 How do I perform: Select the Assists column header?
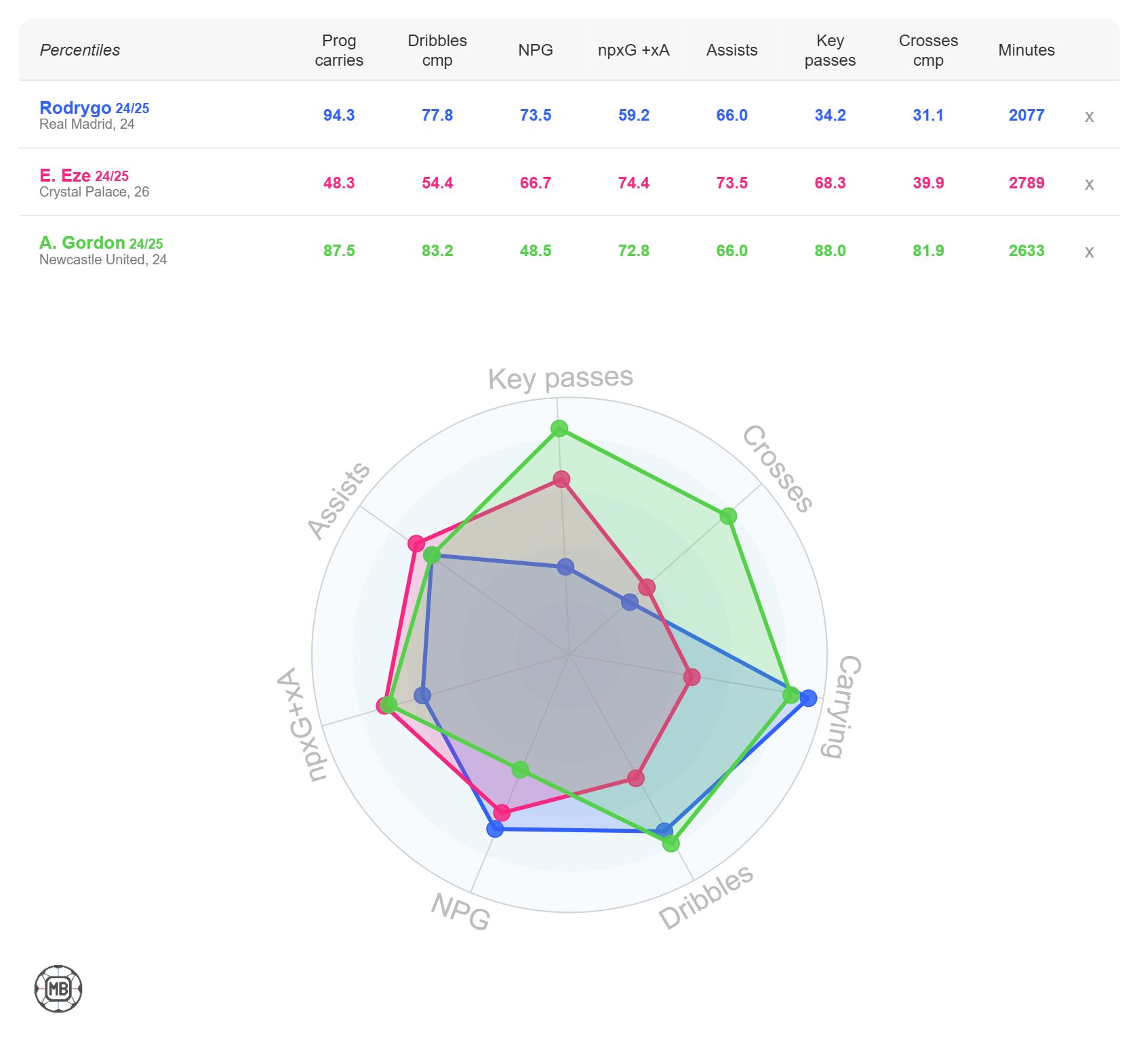[x=732, y=50]
